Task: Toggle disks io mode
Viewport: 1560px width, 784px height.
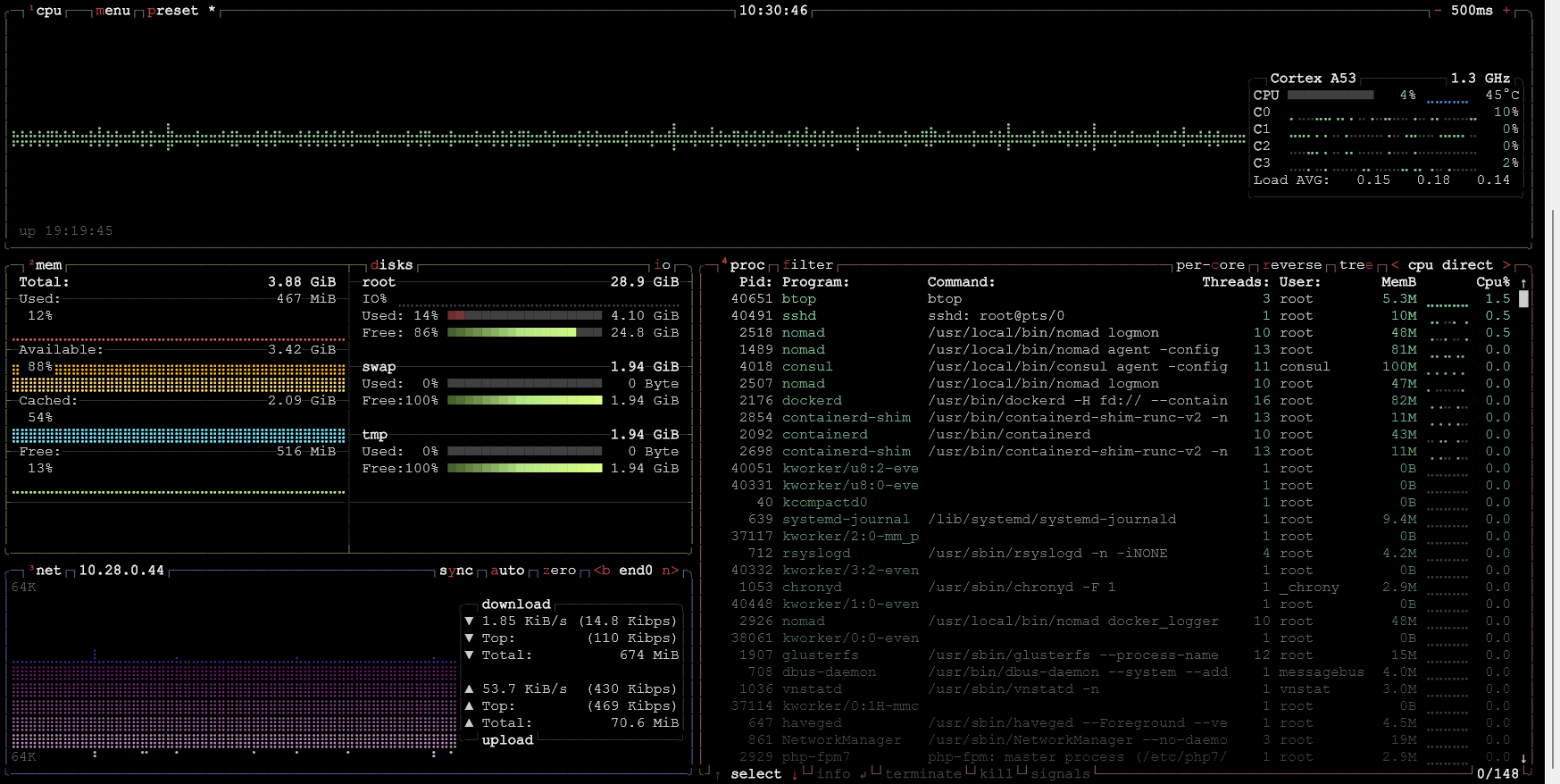Action: (x=662, y=265)
